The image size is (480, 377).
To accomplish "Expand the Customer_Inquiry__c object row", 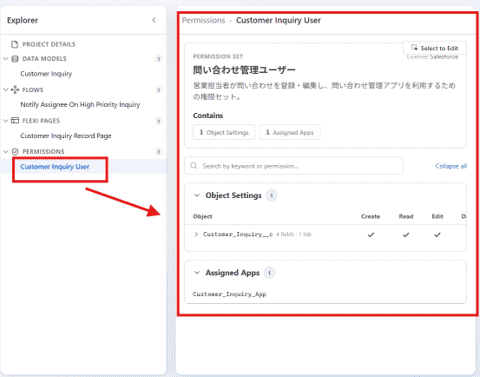I will (x=196, y=234).
